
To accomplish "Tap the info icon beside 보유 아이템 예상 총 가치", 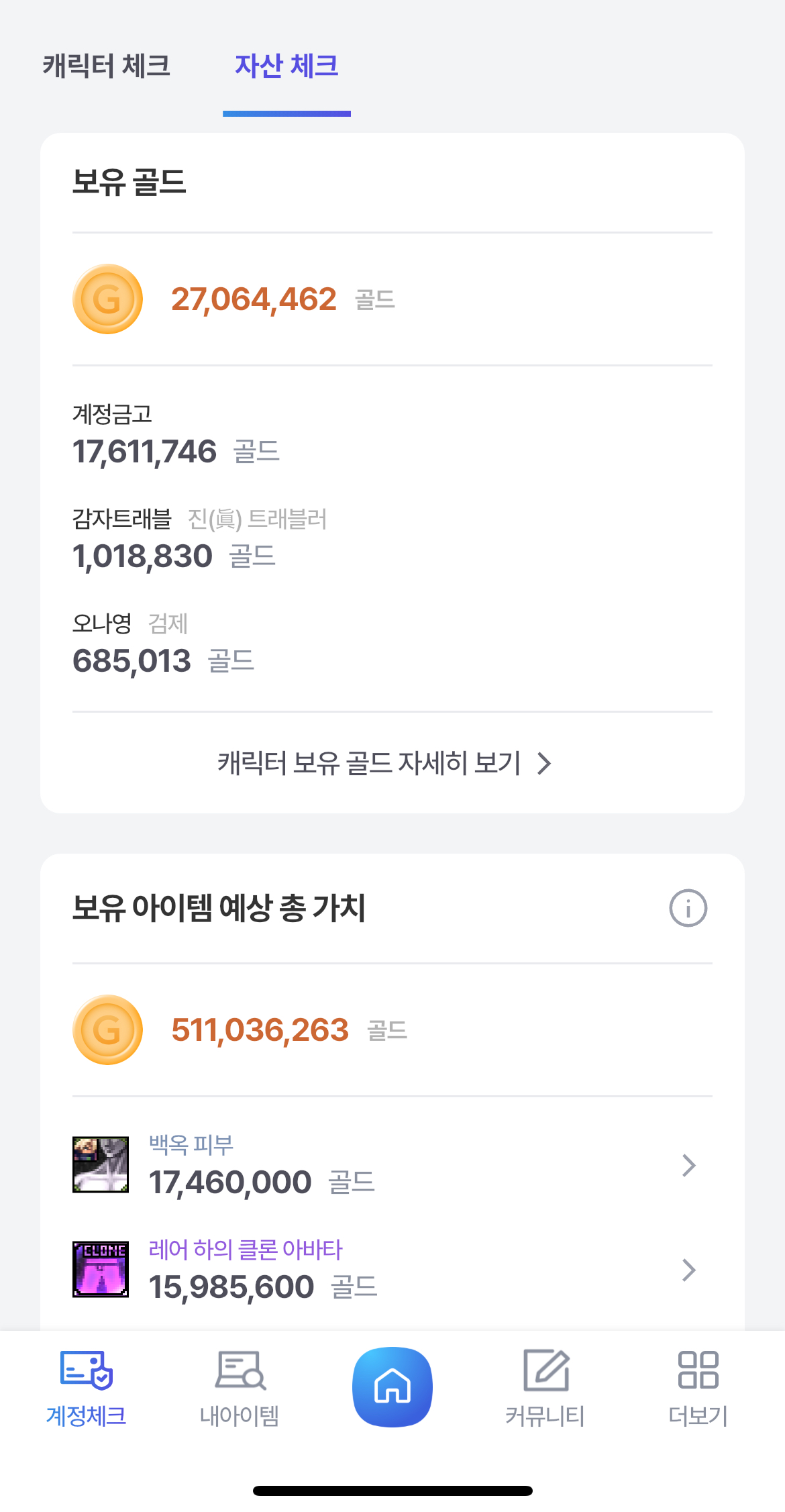I will 688,908.
